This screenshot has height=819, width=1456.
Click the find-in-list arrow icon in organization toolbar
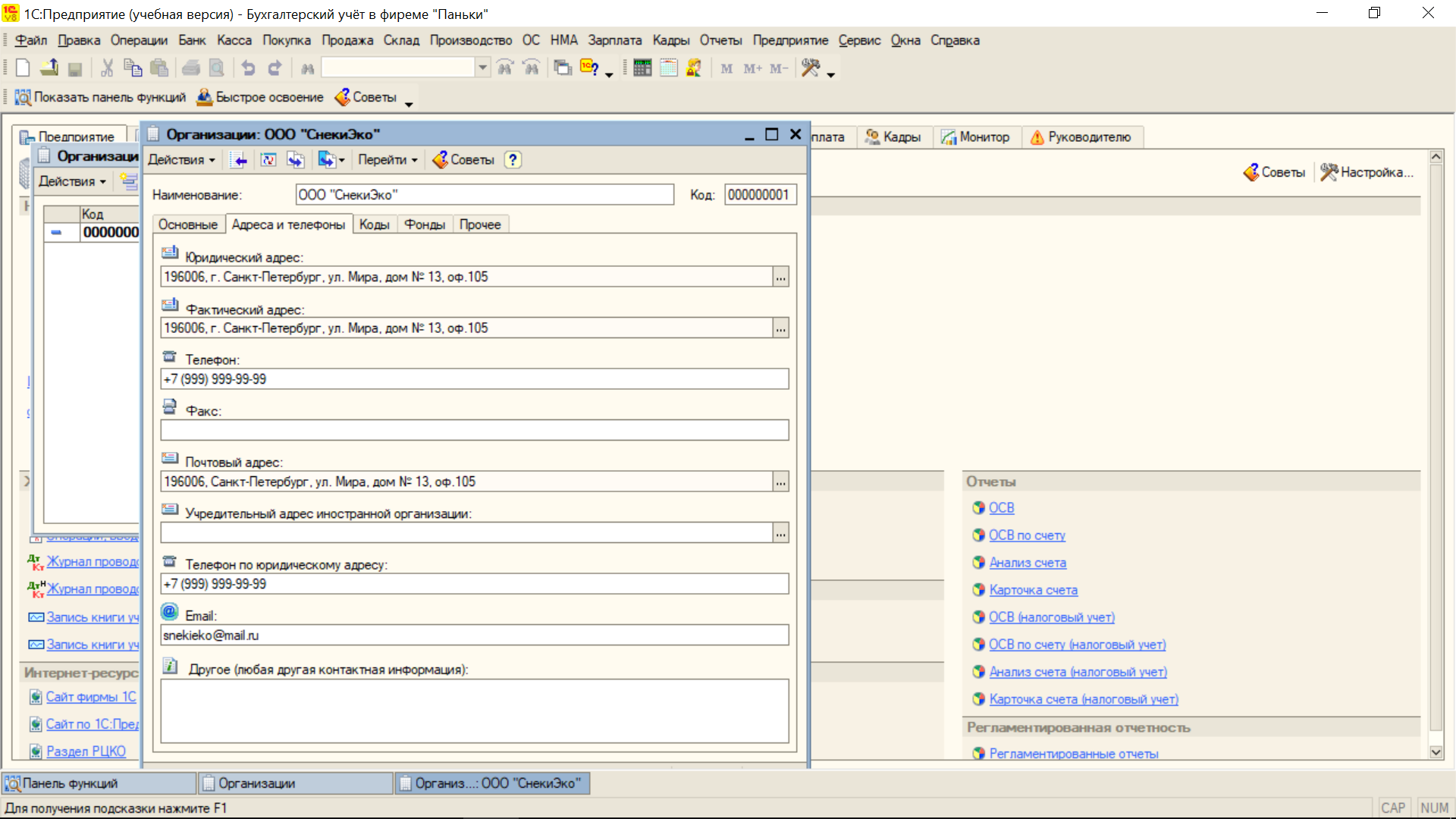click(240, 160)
